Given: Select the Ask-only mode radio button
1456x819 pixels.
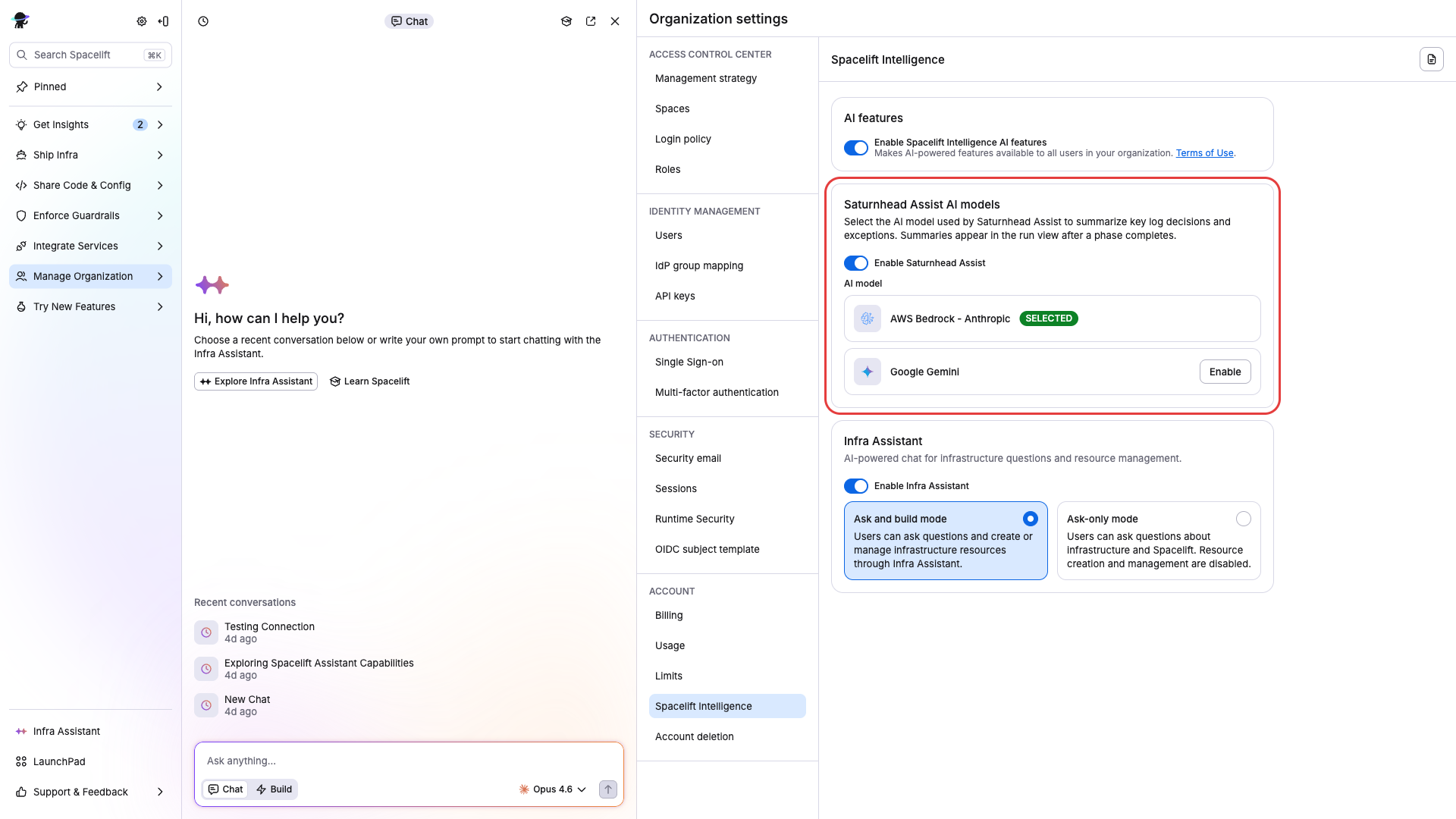Looking at the screenshot, I should [1243, 519].
